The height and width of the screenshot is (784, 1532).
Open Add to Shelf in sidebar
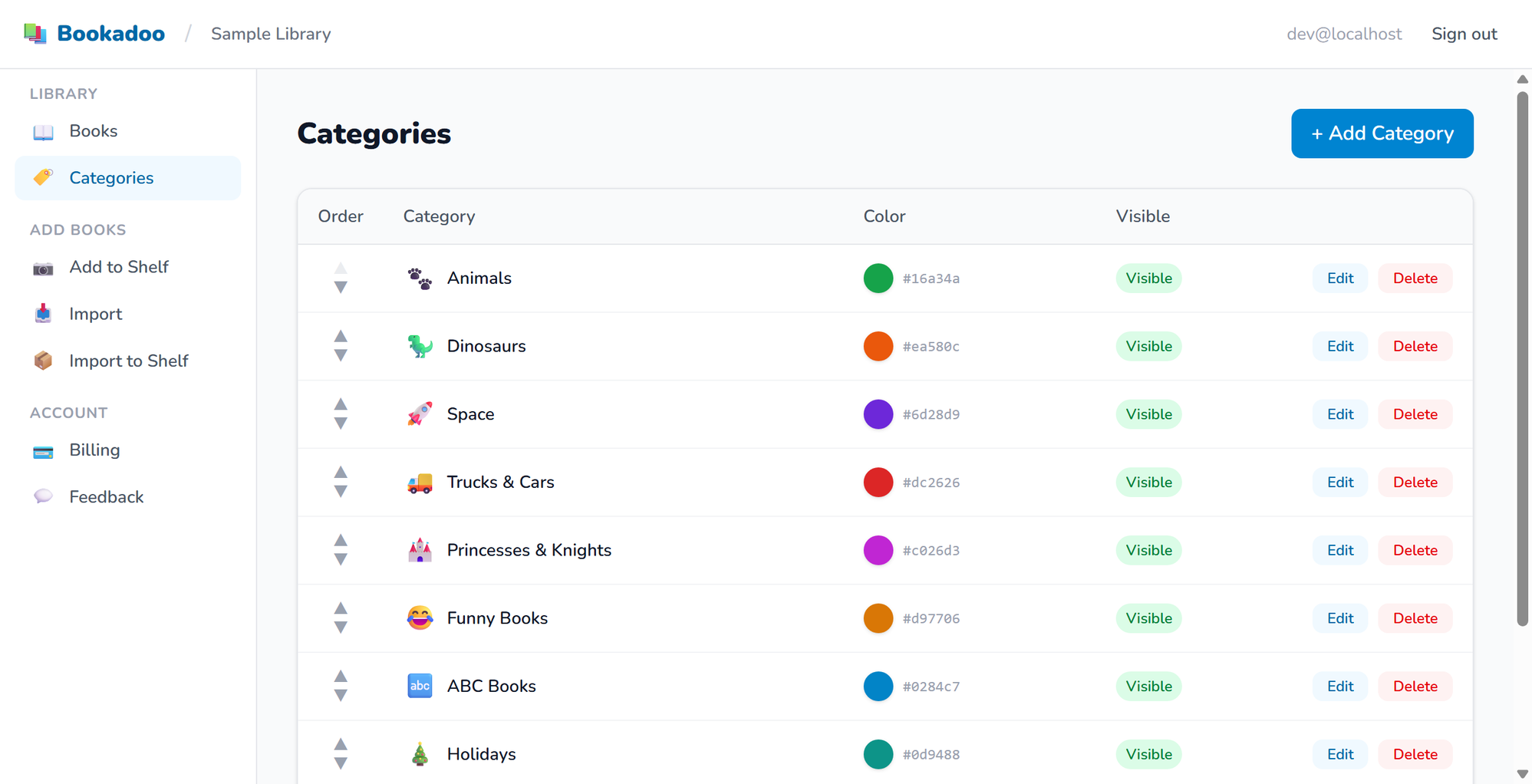(128, 267)
